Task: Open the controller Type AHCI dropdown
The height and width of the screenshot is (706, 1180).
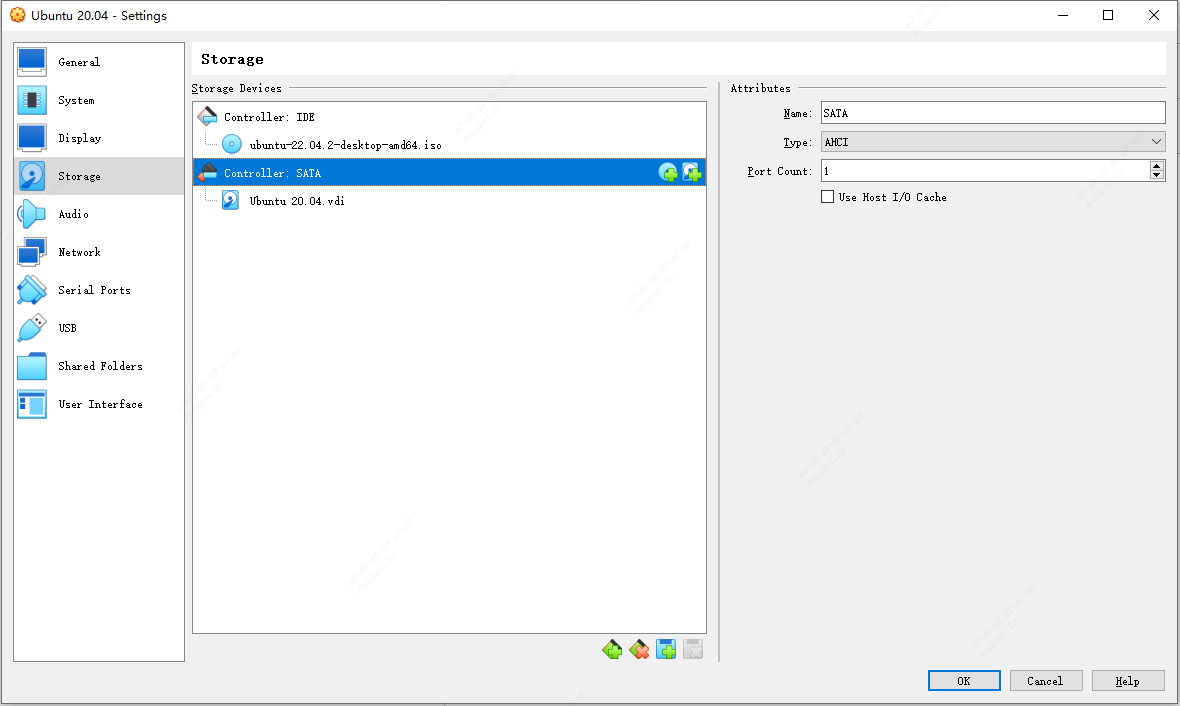Action: [993, 142]
